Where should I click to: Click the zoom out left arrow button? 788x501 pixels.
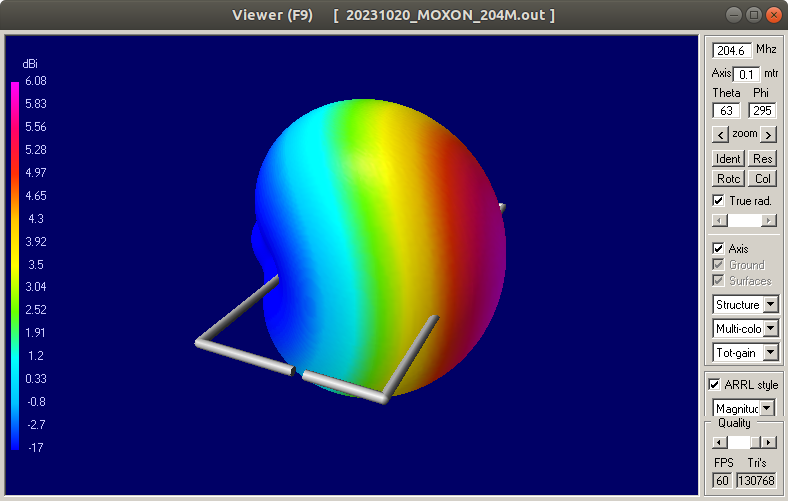click(x=719, y=134)
